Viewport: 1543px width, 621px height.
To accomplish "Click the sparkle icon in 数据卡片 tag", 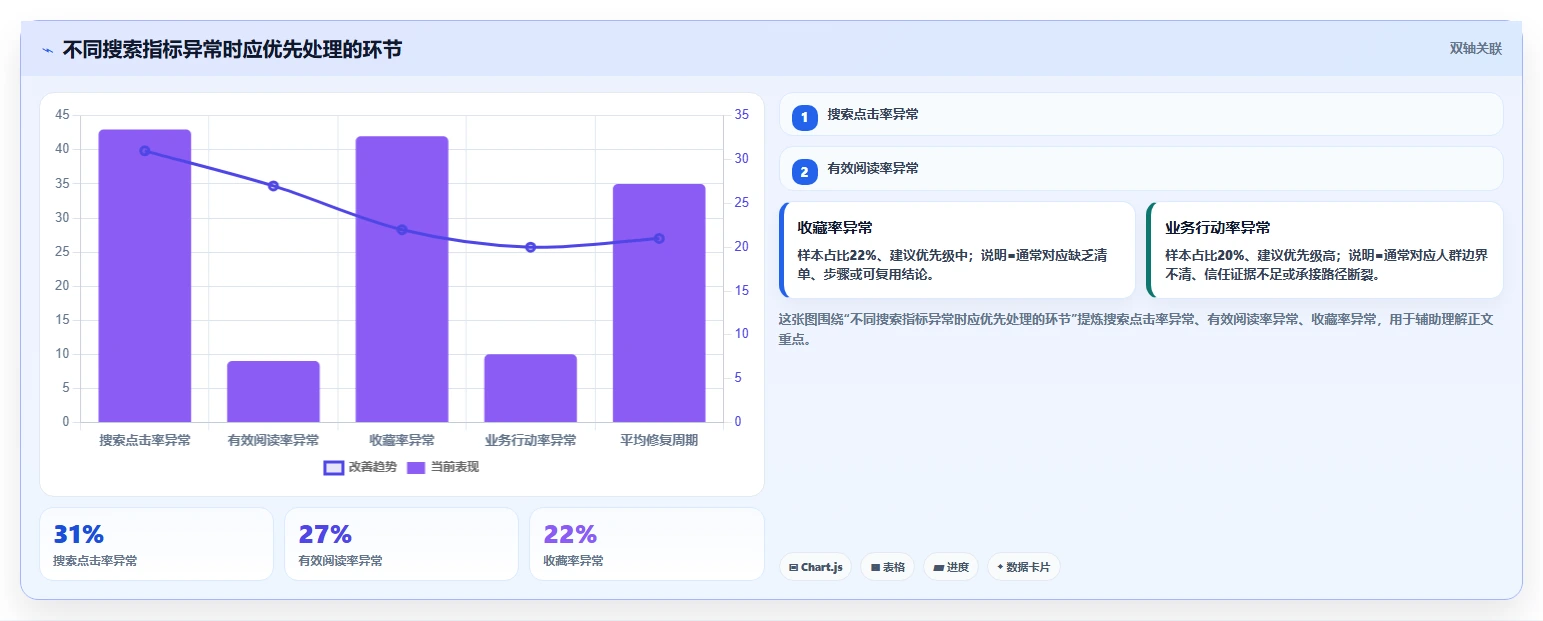I will coord(1000,567).
